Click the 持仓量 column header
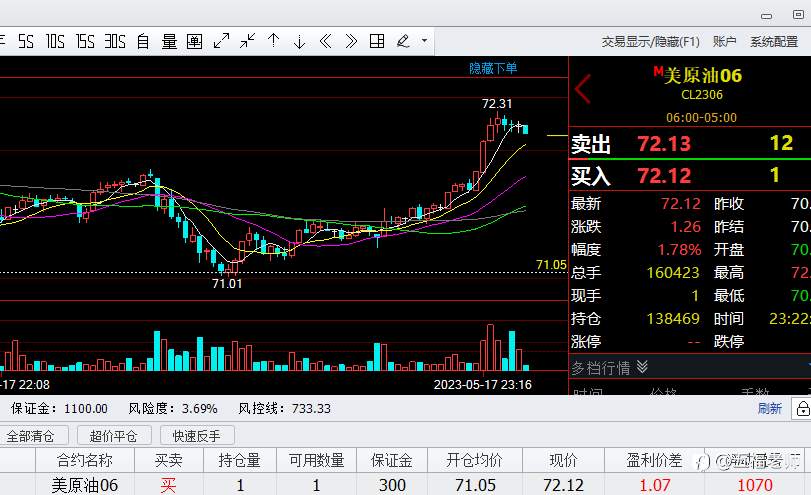This screenshot has height=495, width=811. click(x=239, y=460)
